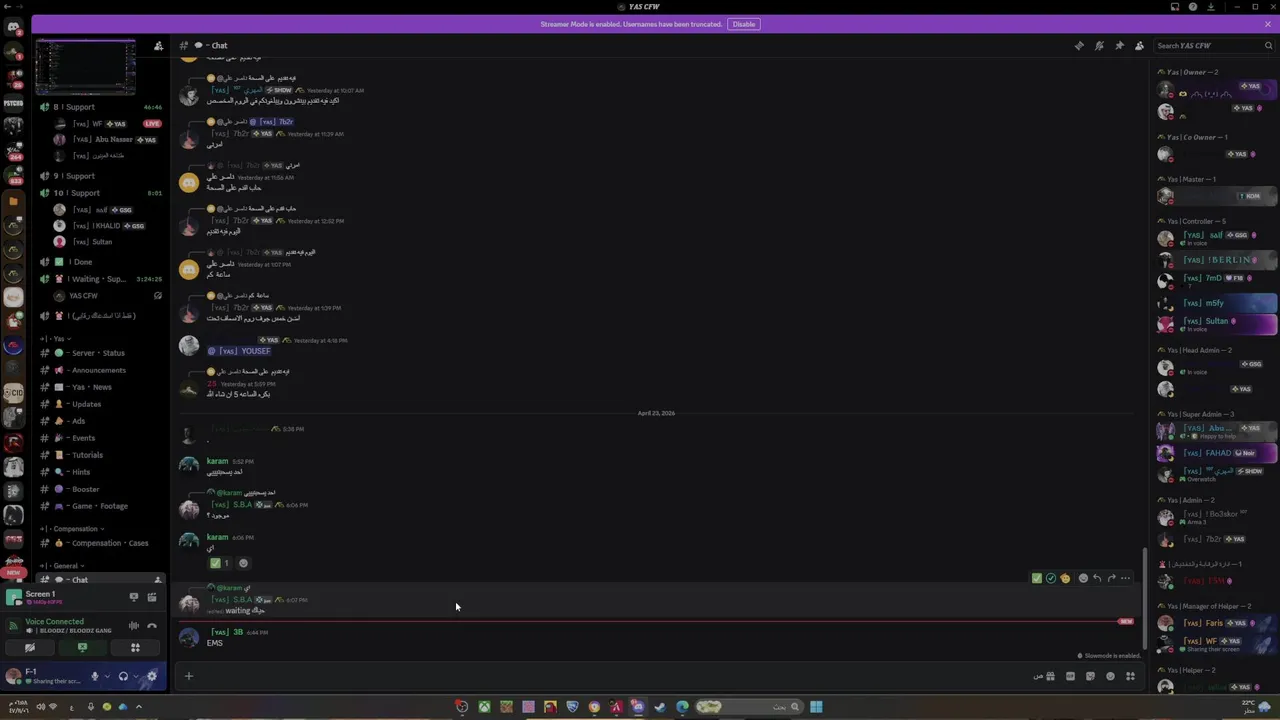This screenshot has width=1280, height=720.
Task: Add green checkbox reaction from hover toolbar
Action: tap(1037, 578)
